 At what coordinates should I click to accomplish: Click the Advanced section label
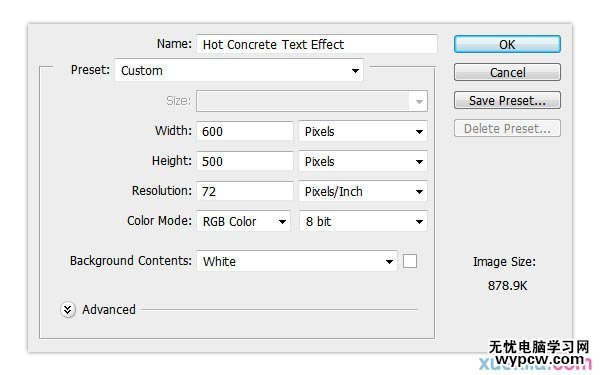click(109, 310)
